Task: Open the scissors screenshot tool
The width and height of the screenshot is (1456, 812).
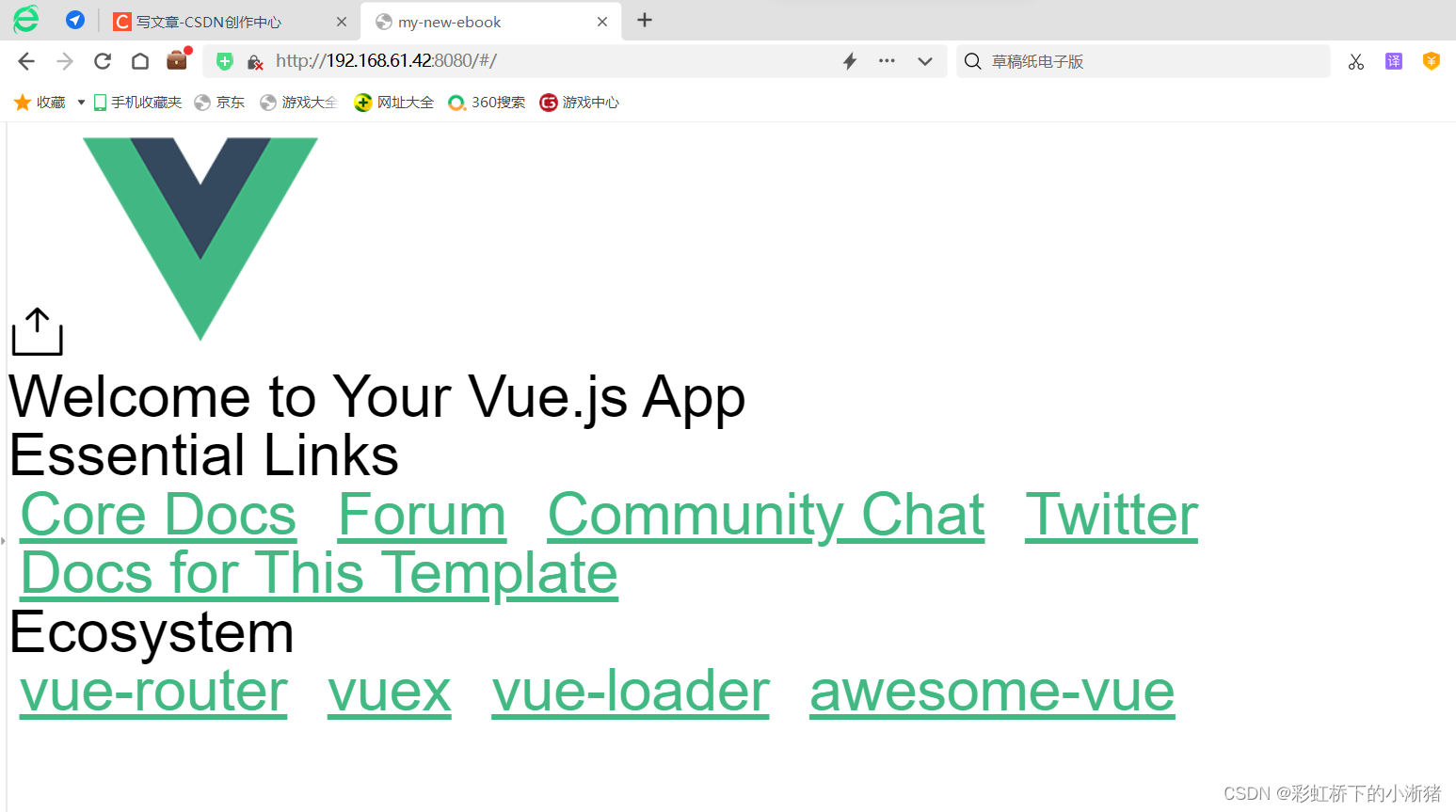Action: (1356, 61)
